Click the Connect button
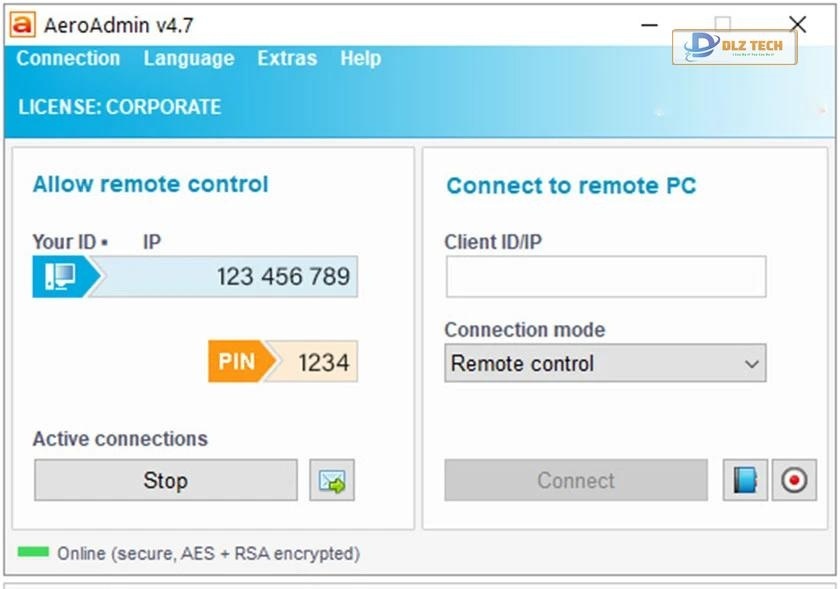This screenshot has width=840, height=589. point(575,481)
